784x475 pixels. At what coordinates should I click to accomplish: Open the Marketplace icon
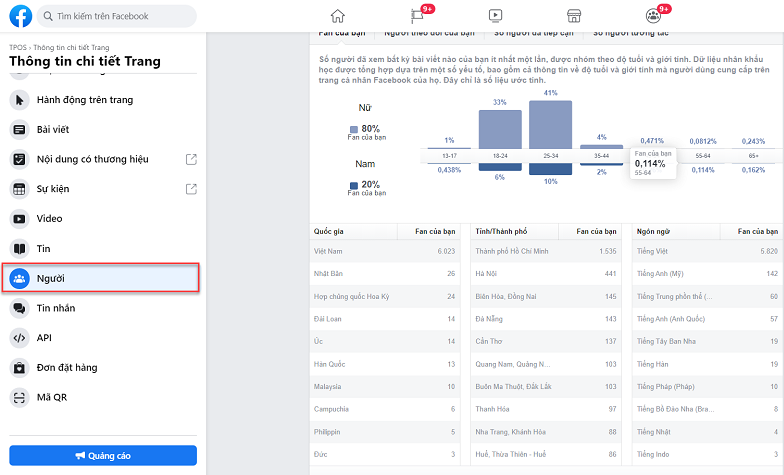click(x=574, y=15)
